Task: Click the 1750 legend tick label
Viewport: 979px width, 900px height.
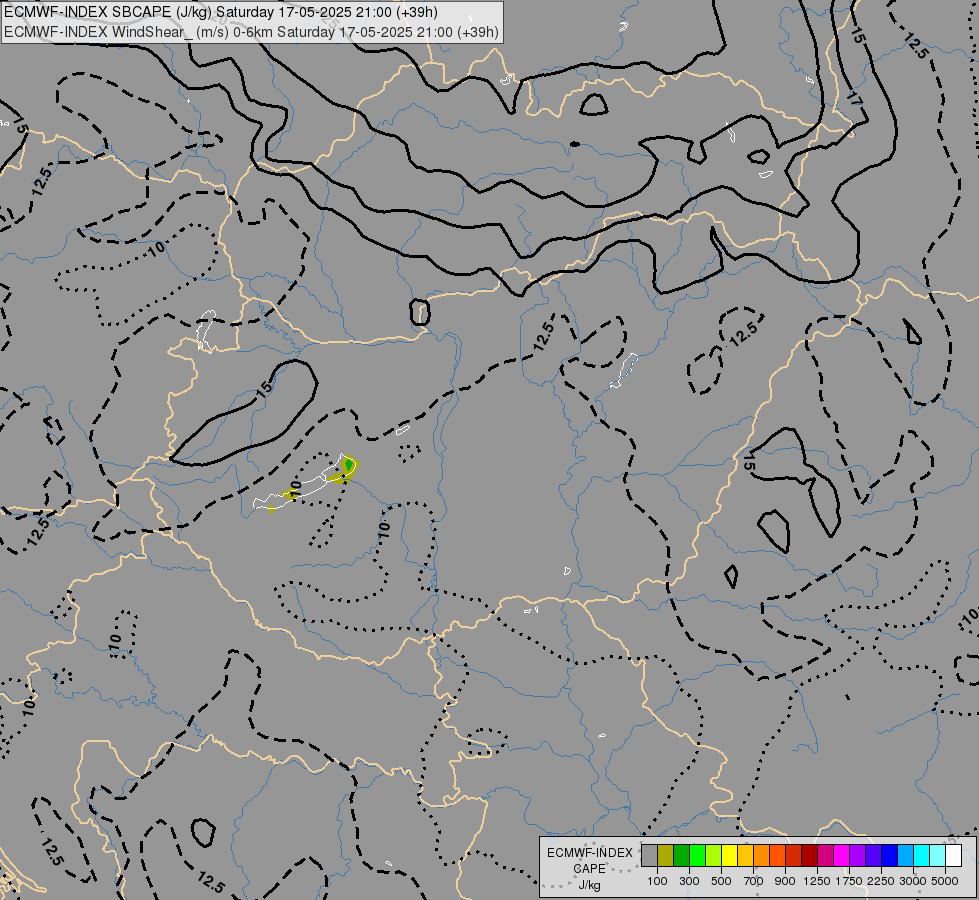Action: tap(849, 881)
